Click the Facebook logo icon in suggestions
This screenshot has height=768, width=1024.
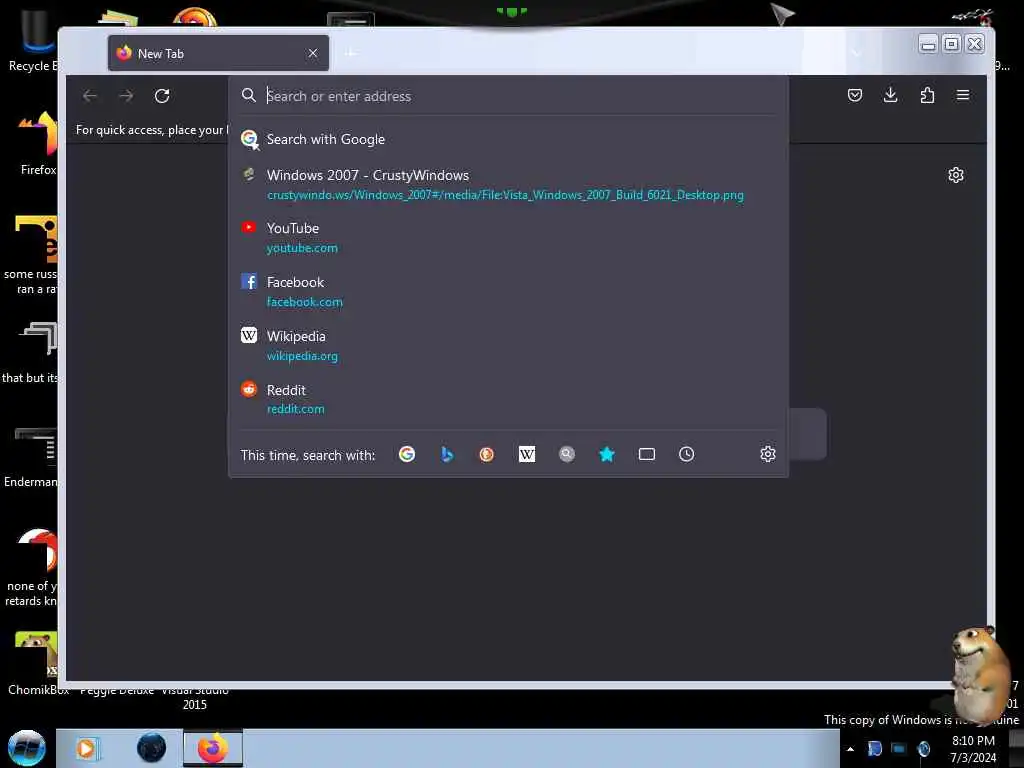[x=249, y=281]
